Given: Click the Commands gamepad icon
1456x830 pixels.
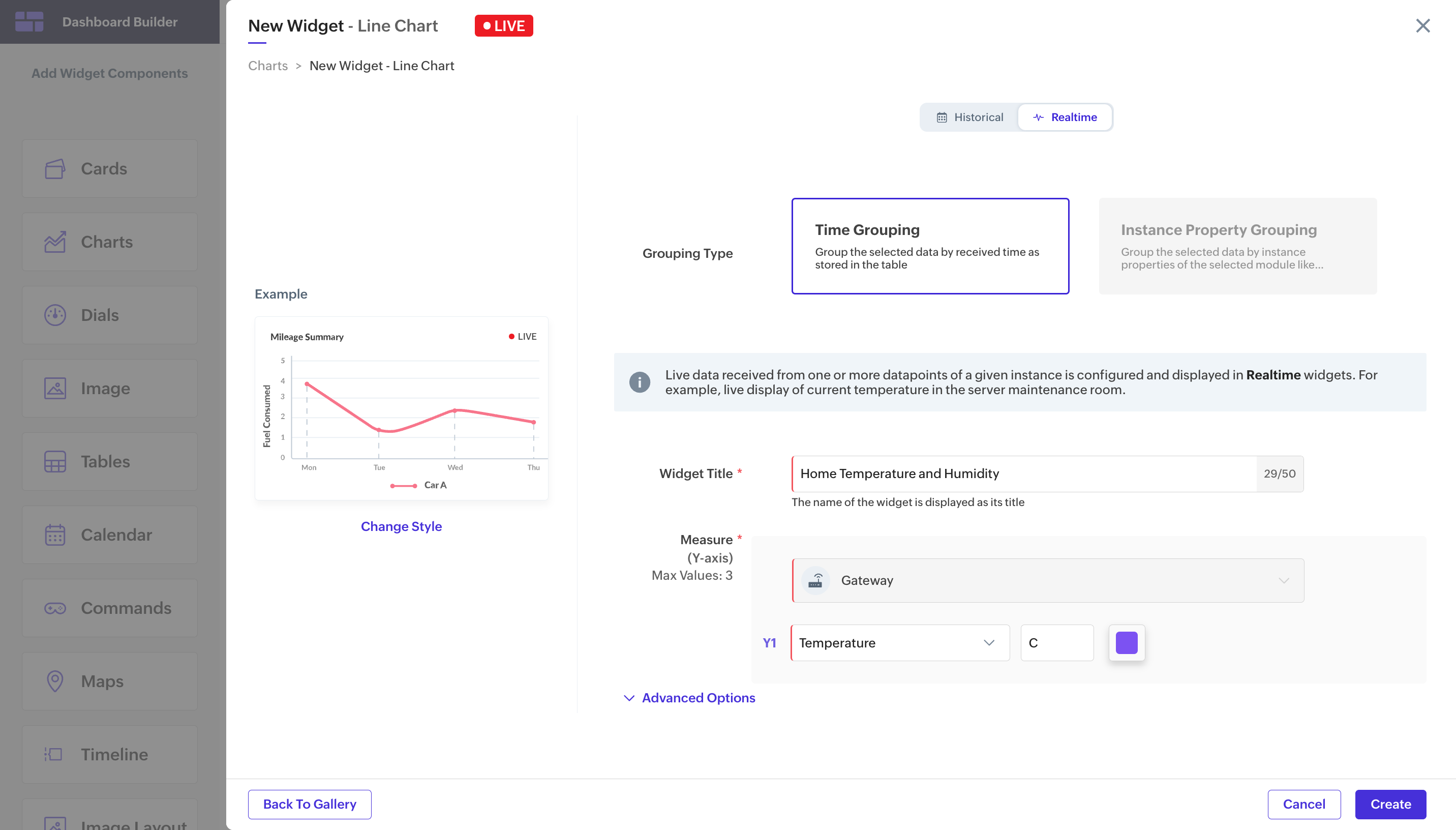Looking at the screenshot, I should point(55,608).
